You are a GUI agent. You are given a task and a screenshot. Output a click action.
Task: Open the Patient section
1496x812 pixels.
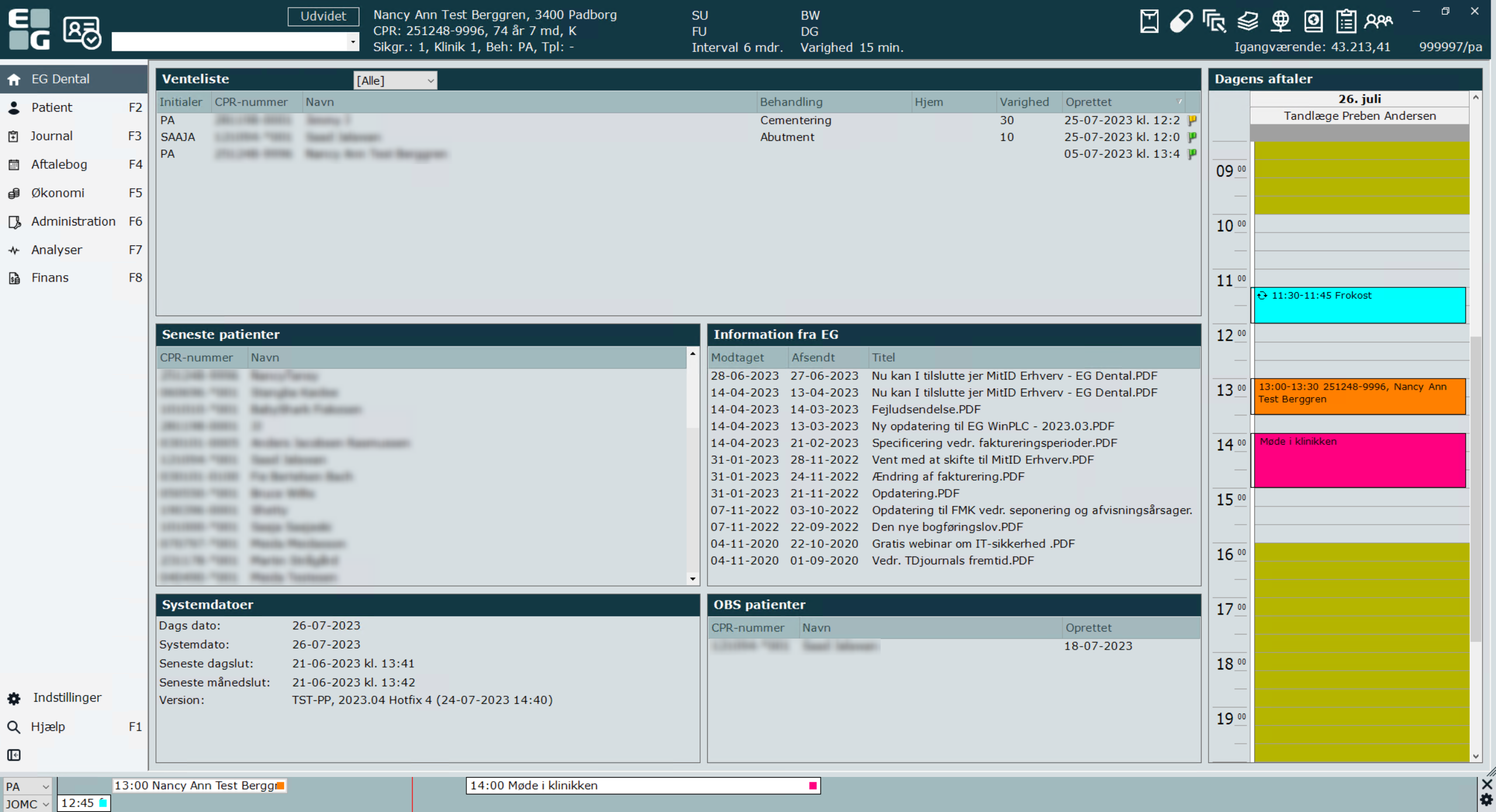[74, 107]
